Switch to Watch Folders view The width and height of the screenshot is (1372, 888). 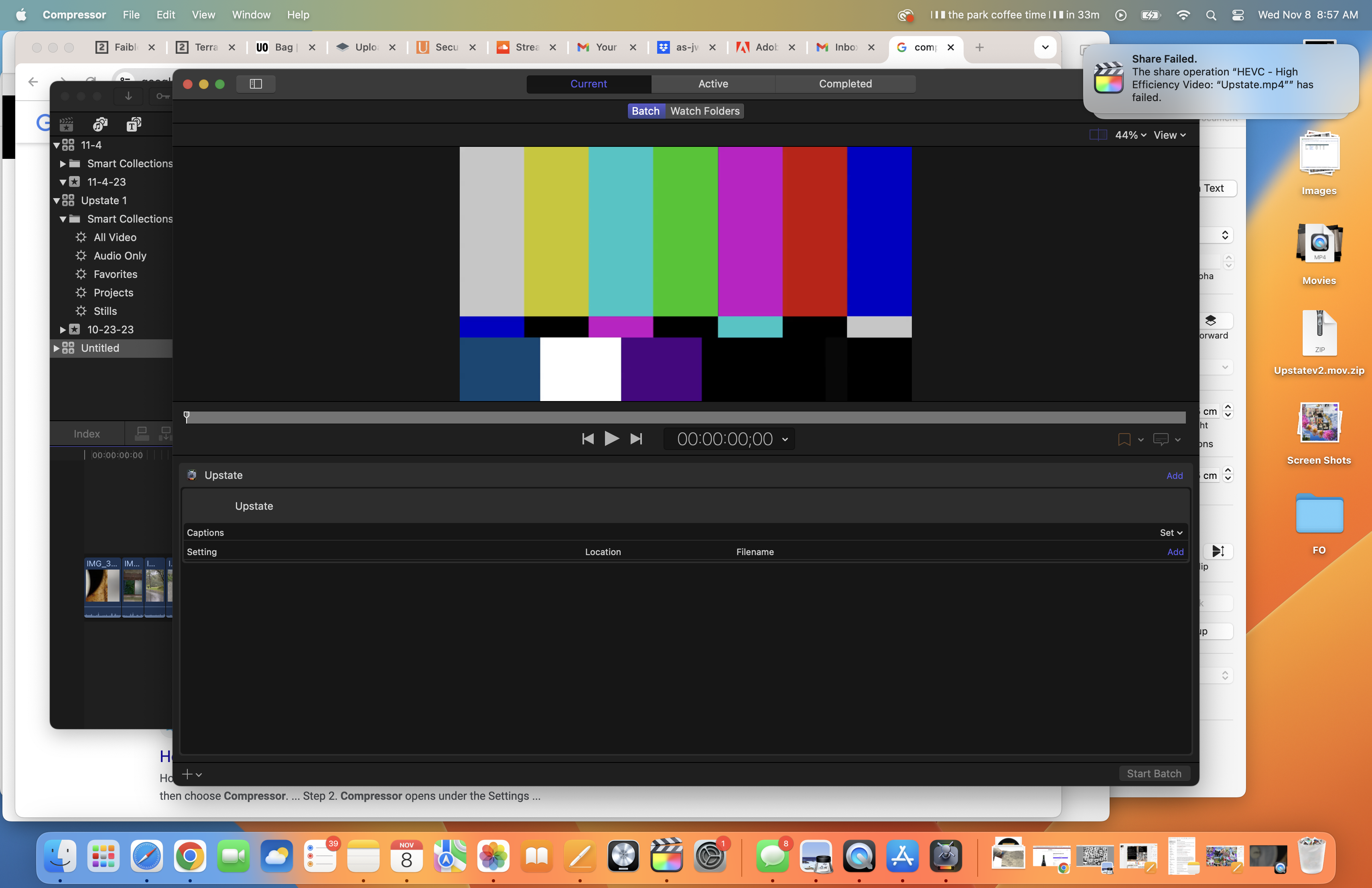pos(704,111)
